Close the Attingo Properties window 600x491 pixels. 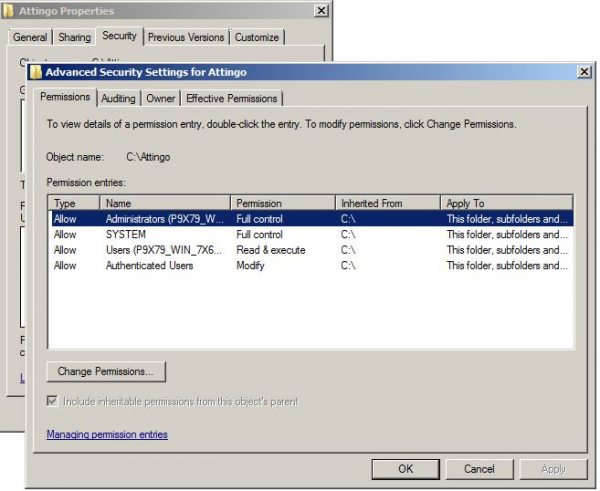(x=321, y=9)
